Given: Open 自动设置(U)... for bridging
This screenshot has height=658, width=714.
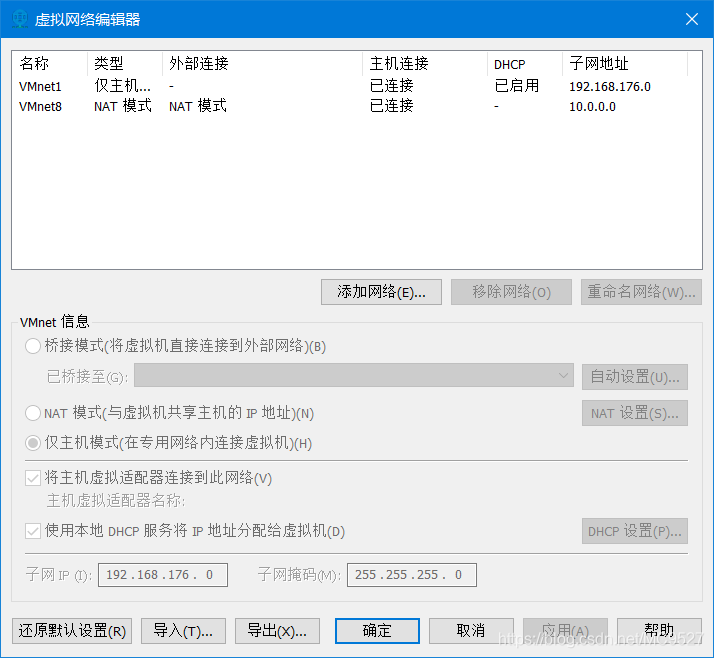Looking at the screenshot, I should click(635, 377).
